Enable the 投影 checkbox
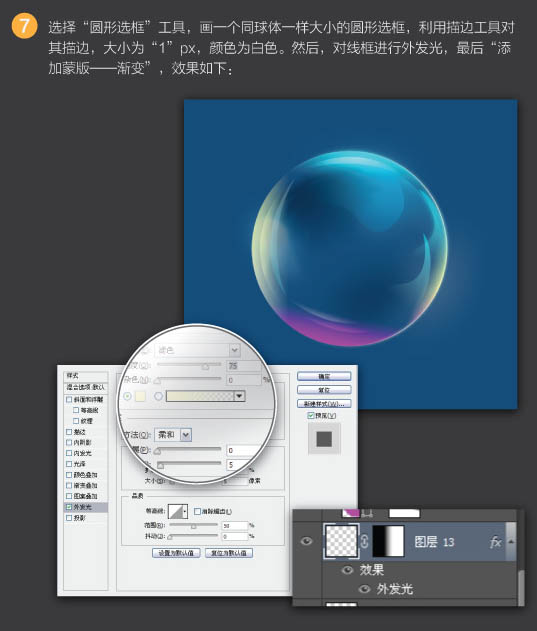The image size is (537, 631). [x=69, y=518]
